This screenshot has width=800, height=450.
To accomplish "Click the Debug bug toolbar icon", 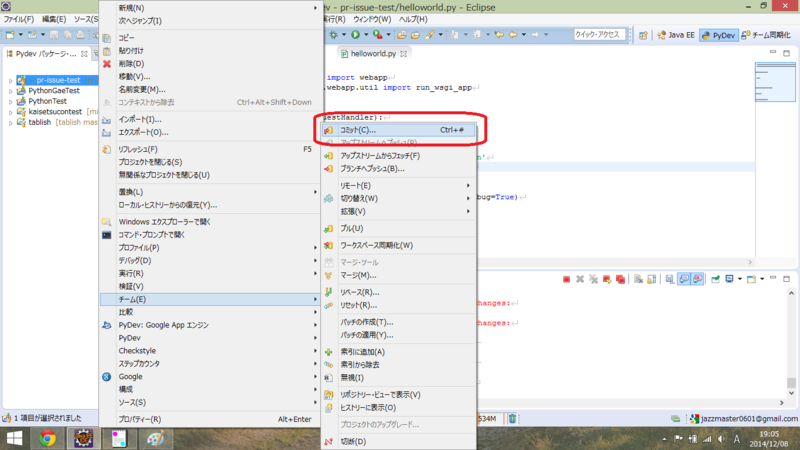I will tap(333, 35).
